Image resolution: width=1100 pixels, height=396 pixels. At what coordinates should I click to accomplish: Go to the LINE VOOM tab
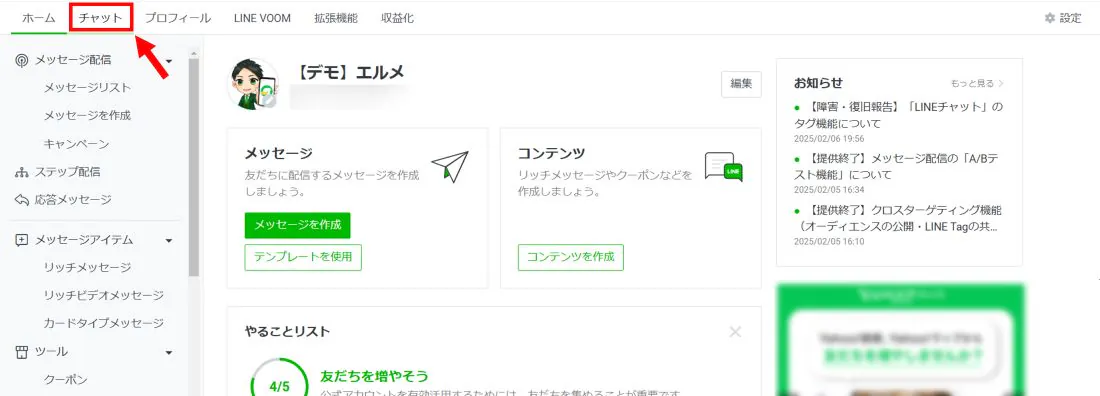pos(262,18)
